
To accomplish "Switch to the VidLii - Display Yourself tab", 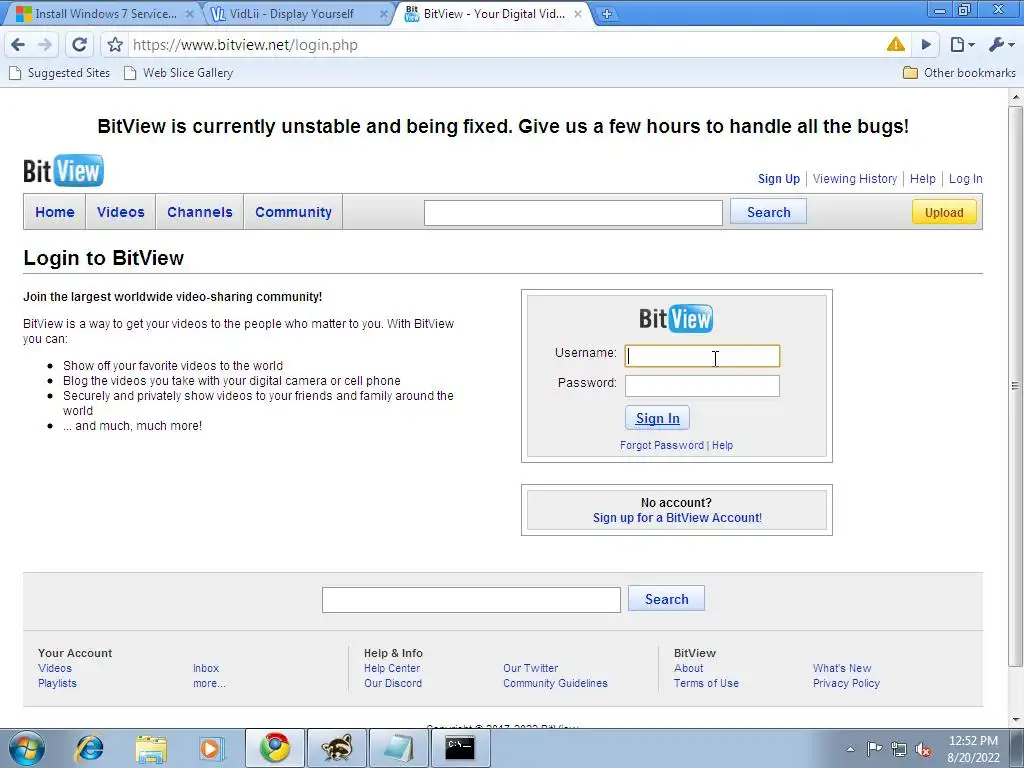I will pyautogui.click(x=291, y=14).
